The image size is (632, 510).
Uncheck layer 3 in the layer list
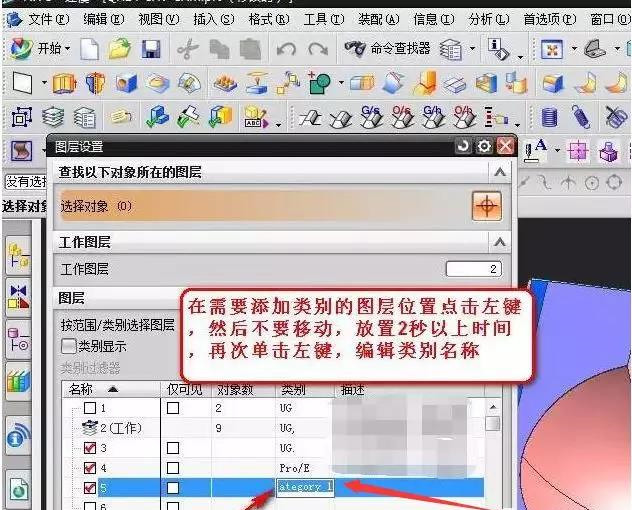[90, 447]
